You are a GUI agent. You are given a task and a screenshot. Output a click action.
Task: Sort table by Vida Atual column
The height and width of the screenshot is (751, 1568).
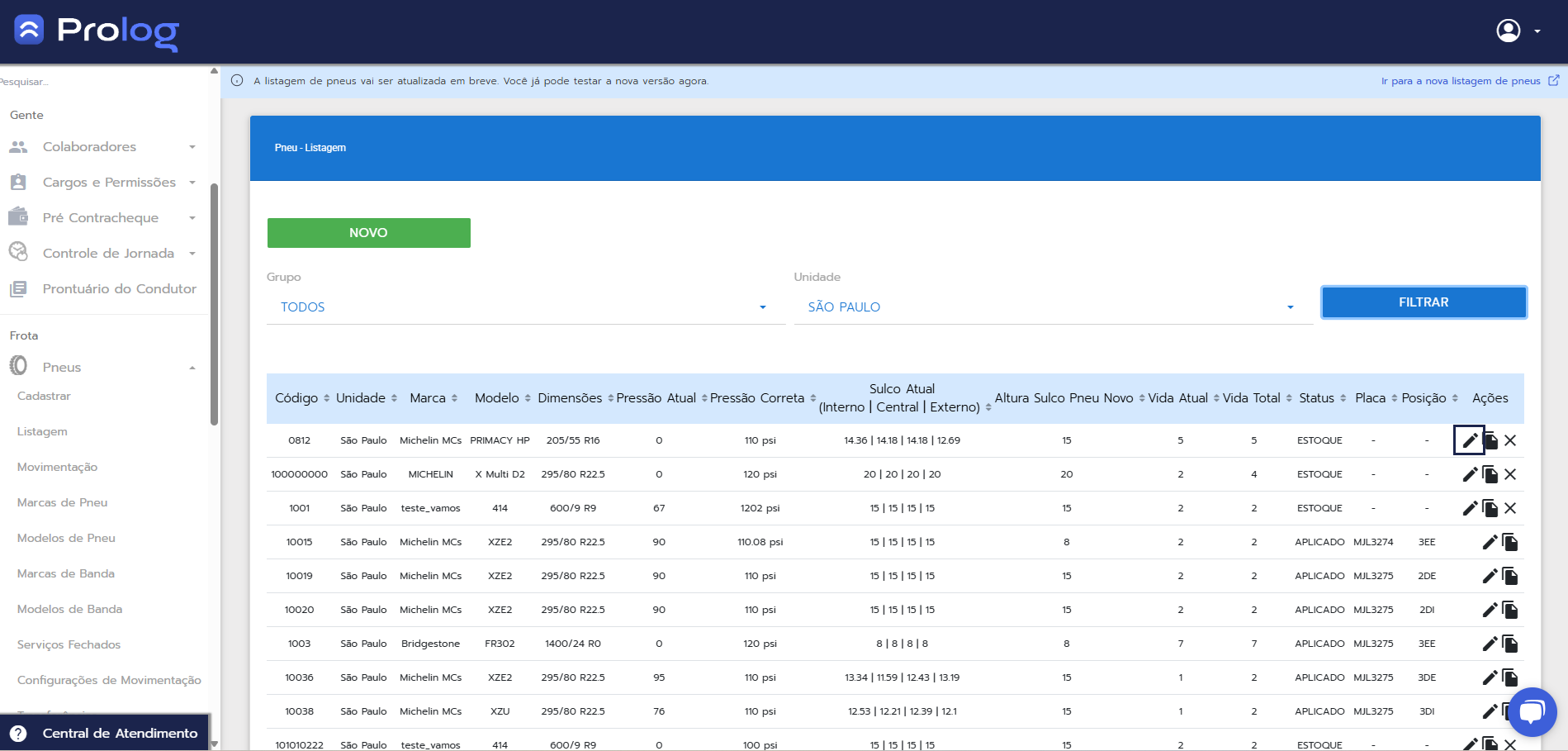click(x=1183, y=398)
